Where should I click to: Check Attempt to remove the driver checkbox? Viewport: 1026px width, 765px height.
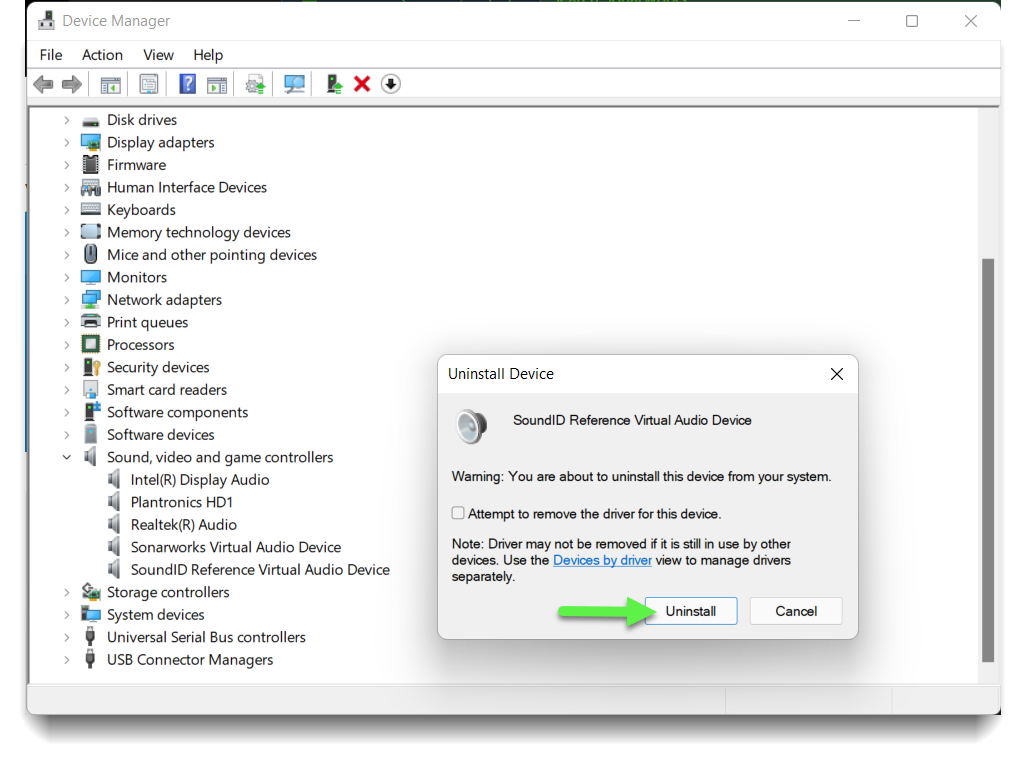pos(458,513)
